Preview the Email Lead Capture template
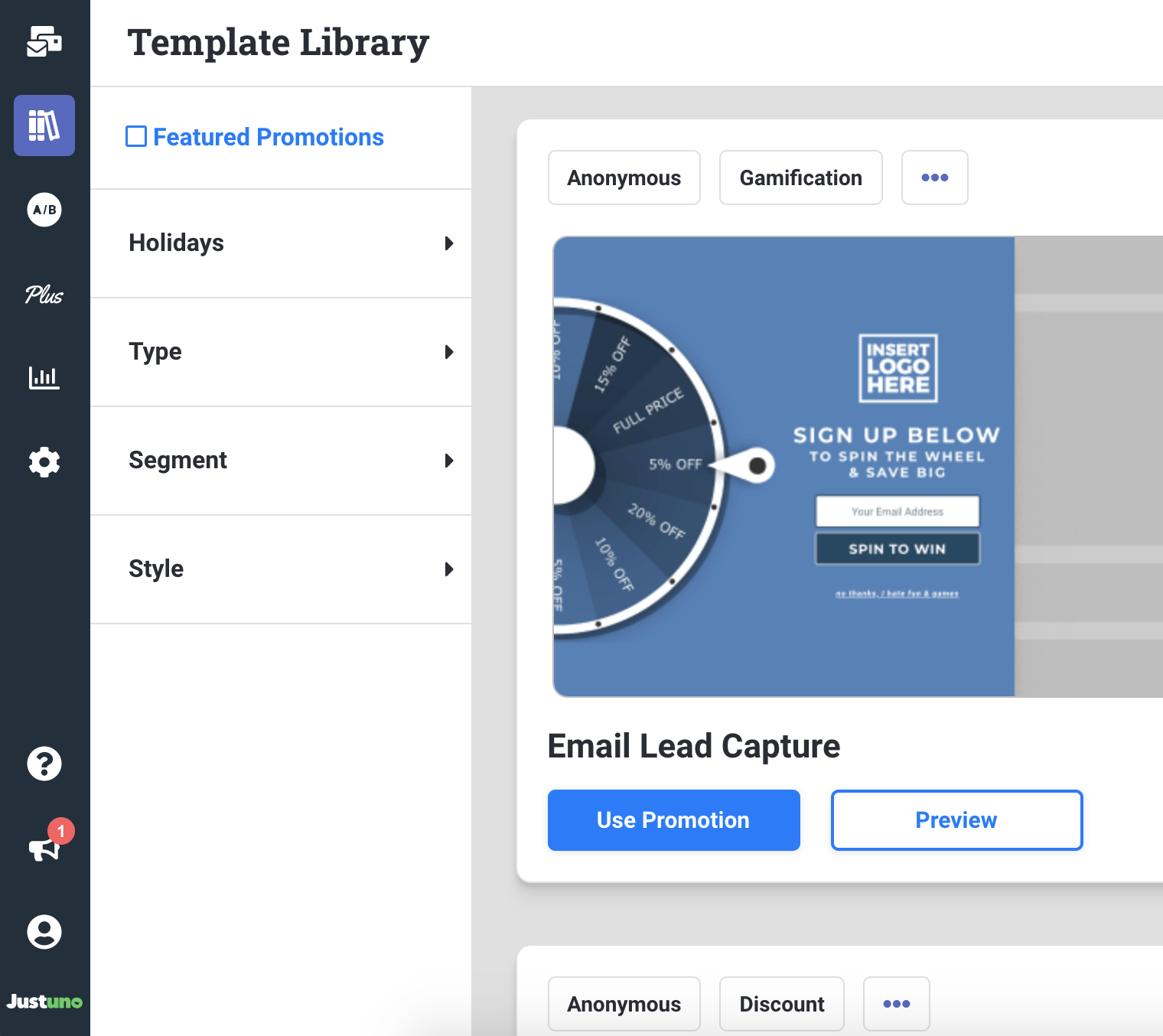1163x1036 pixels. [x=956, y=820]
